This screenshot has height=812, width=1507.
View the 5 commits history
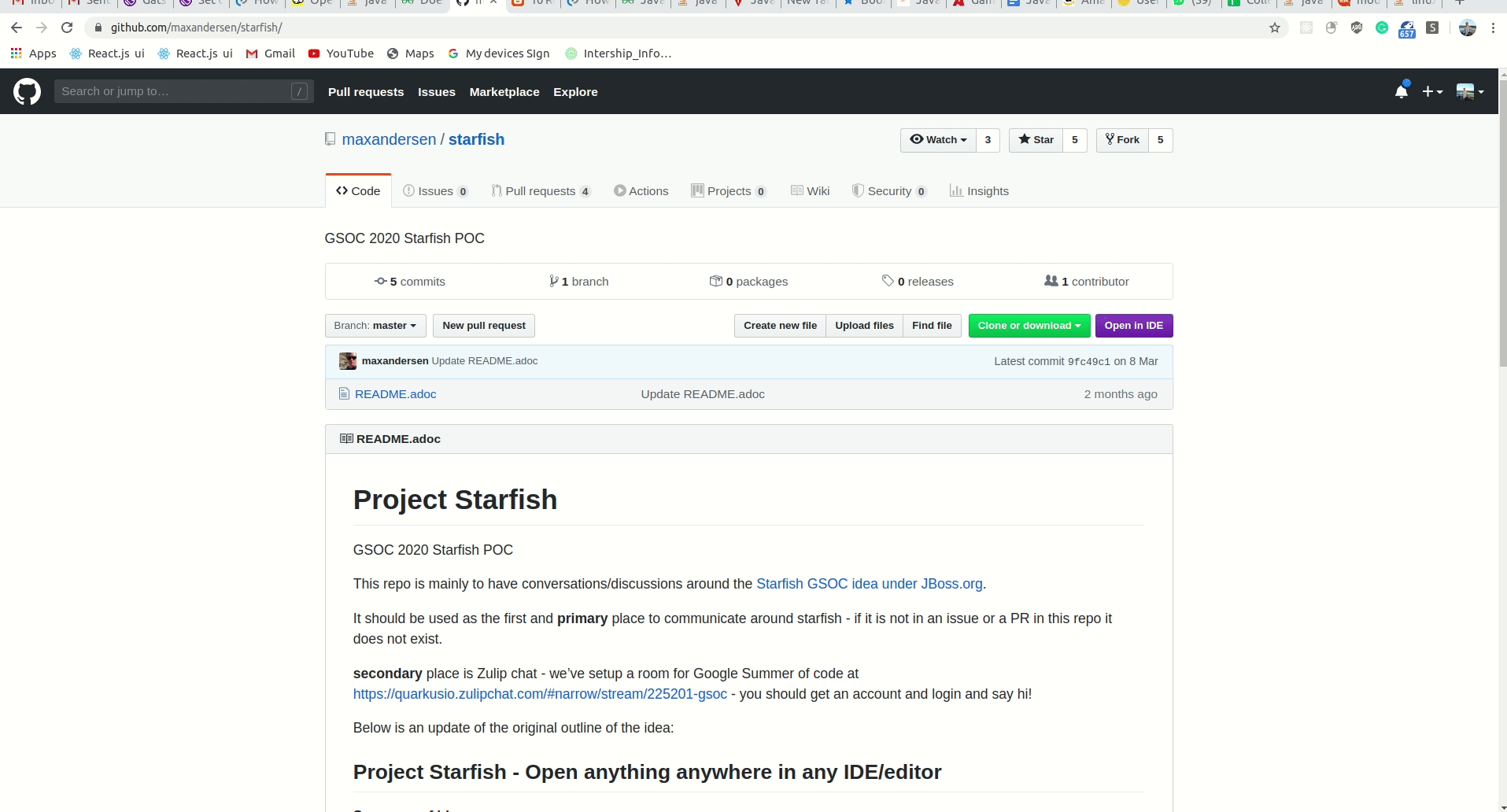[x=410, y=282]
